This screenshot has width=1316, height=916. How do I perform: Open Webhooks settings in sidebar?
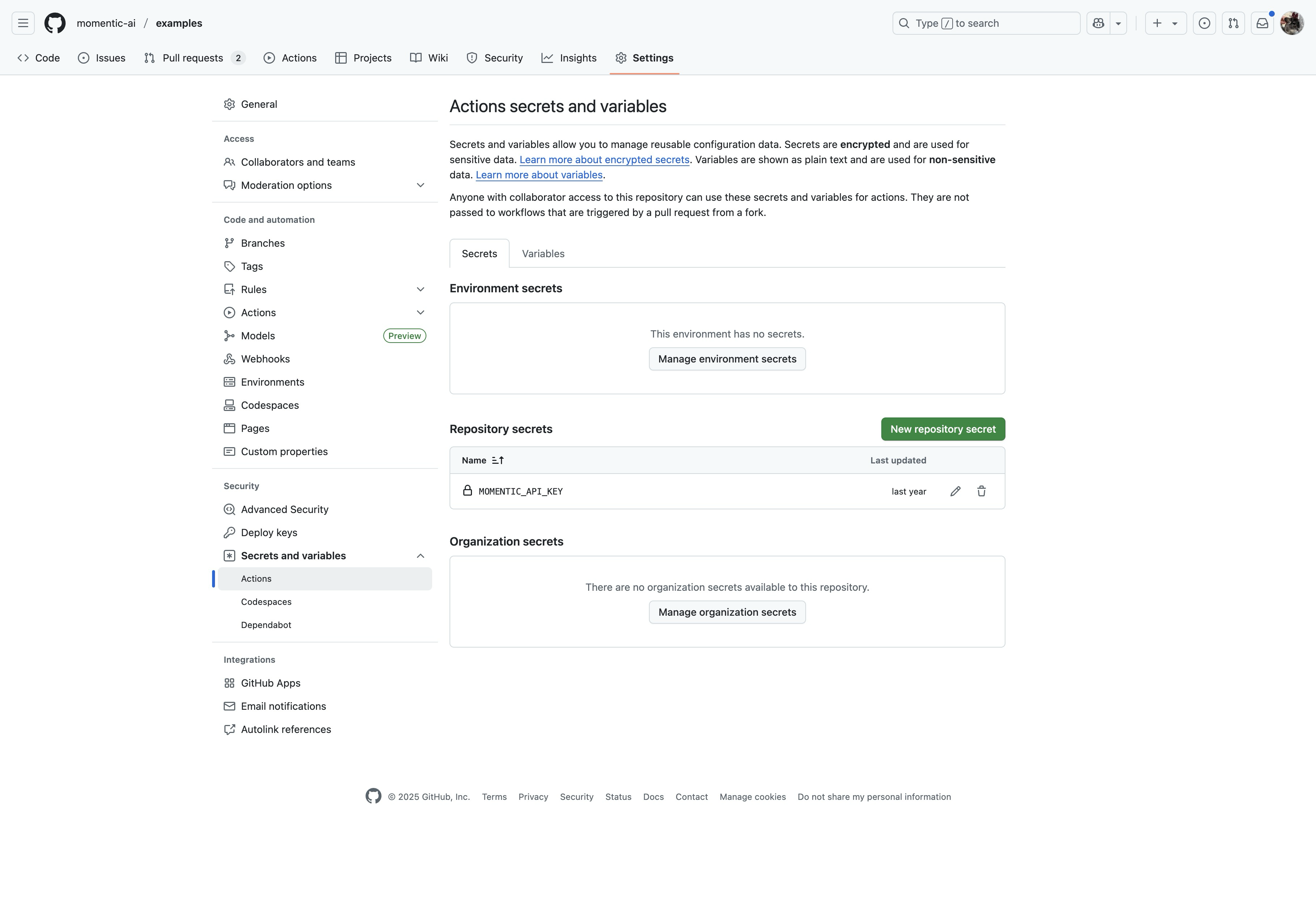325,359
